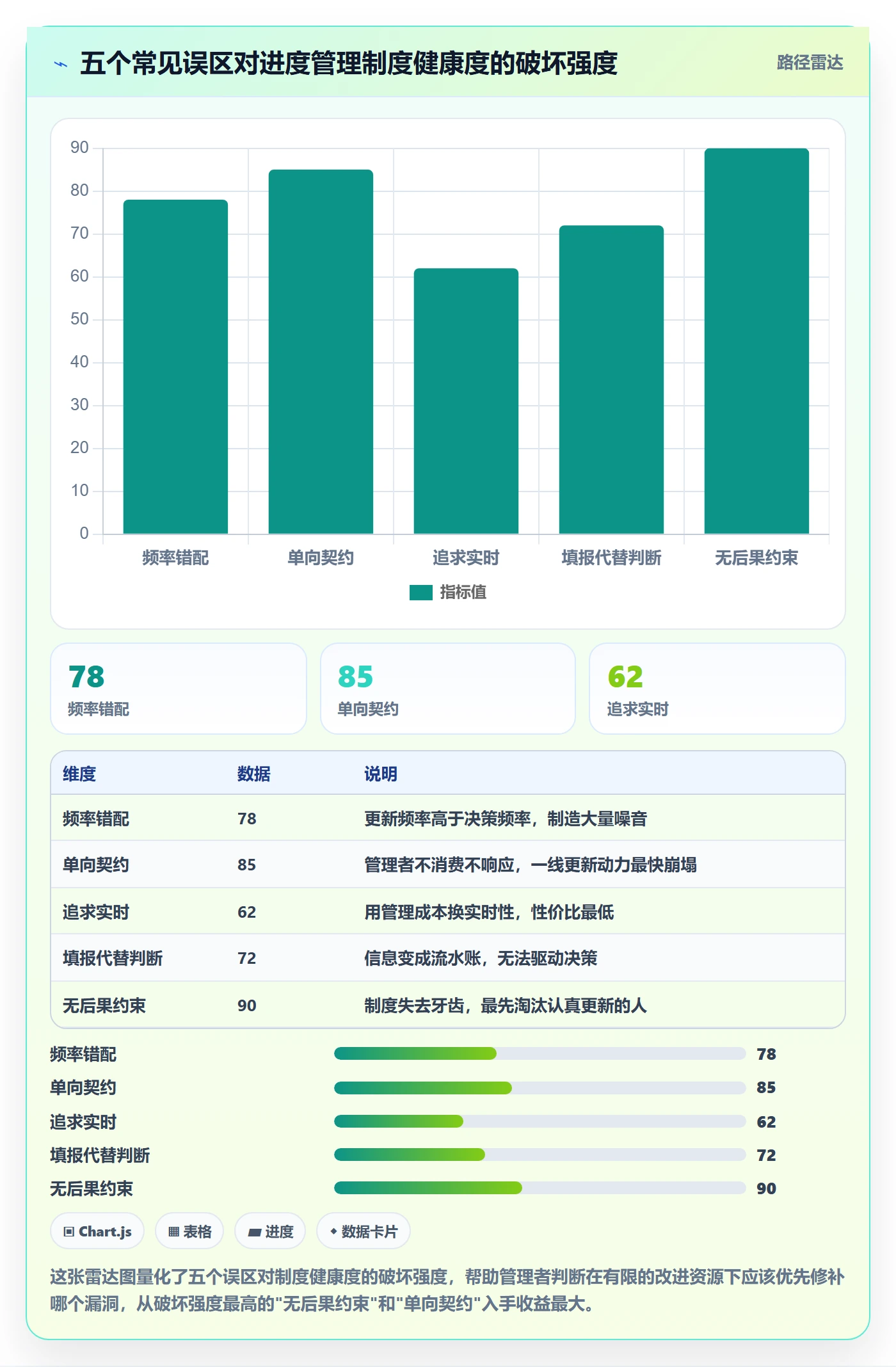This screenshot has width=896, height=1367.
Task: Click table value 72 for 填报代替判断
Action: pos(247,958)
